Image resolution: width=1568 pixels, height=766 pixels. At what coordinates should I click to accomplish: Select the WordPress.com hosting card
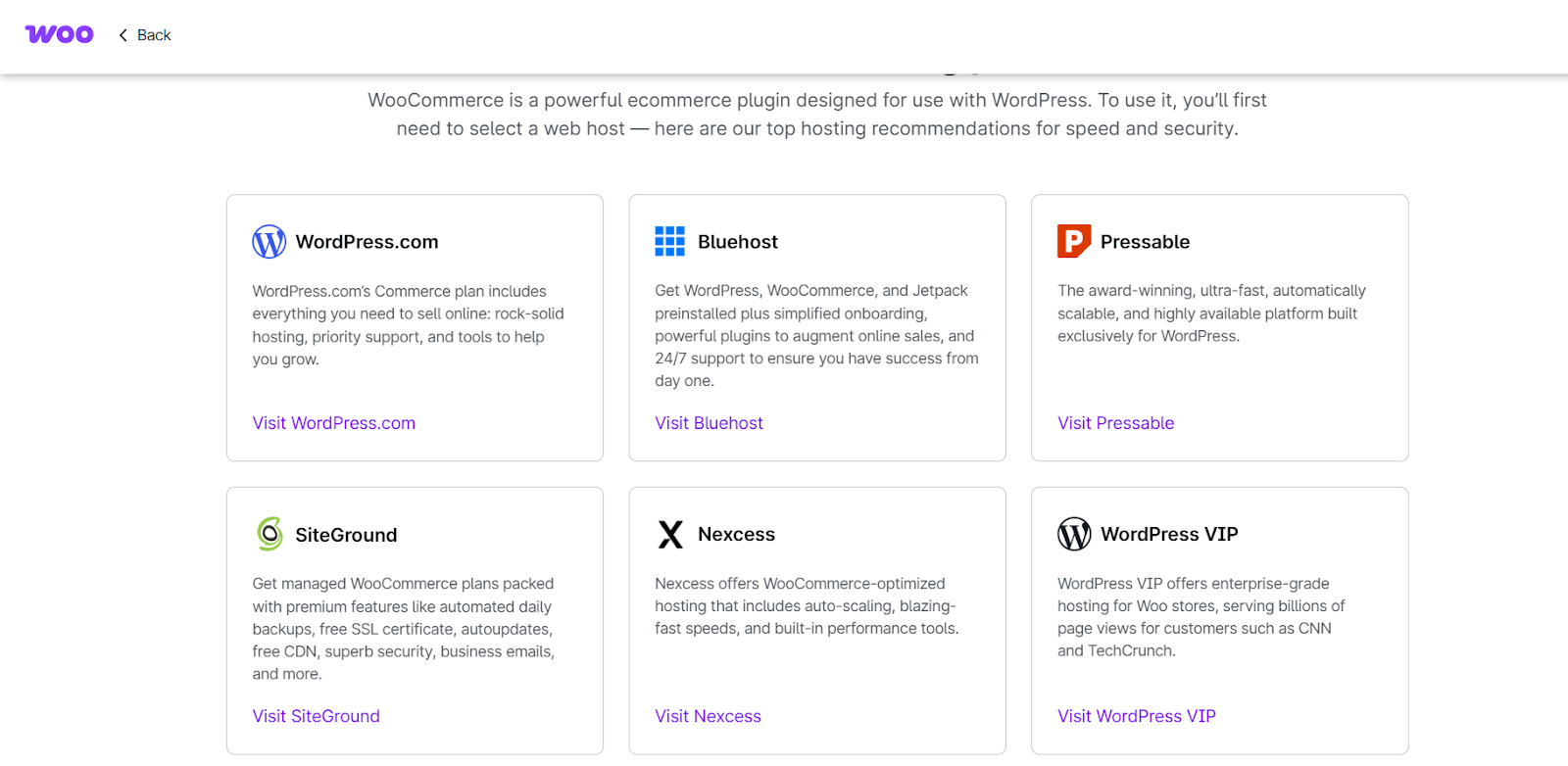coord(415,327)
